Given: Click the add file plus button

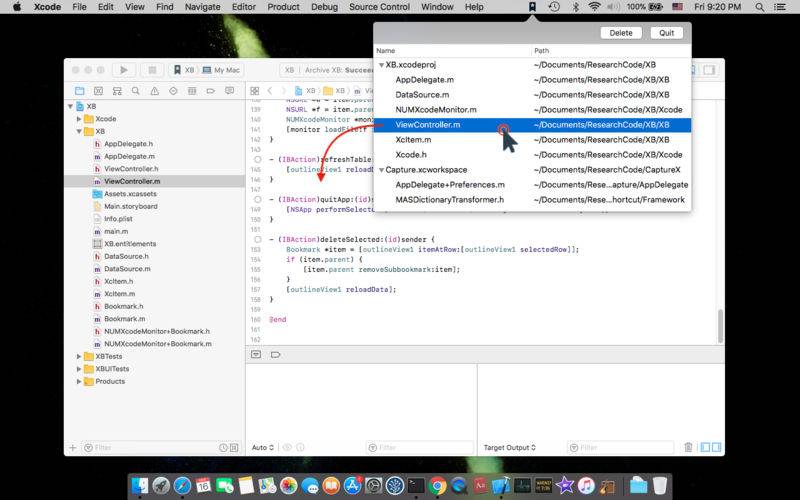Looking at the screenshot, I should (72, 447).
